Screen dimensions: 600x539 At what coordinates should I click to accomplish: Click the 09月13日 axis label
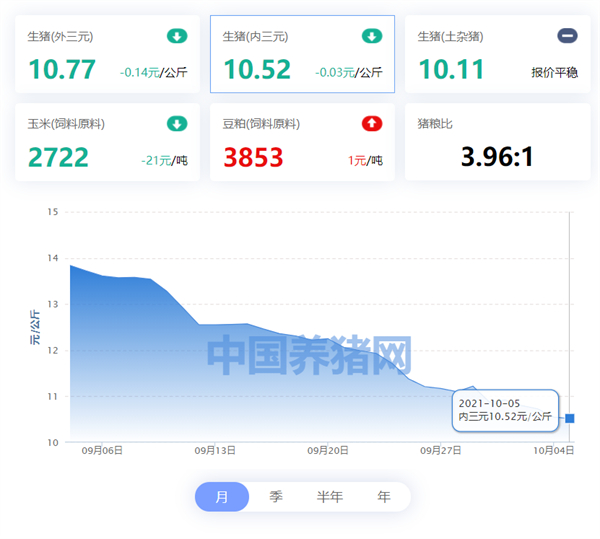(215, 451)
